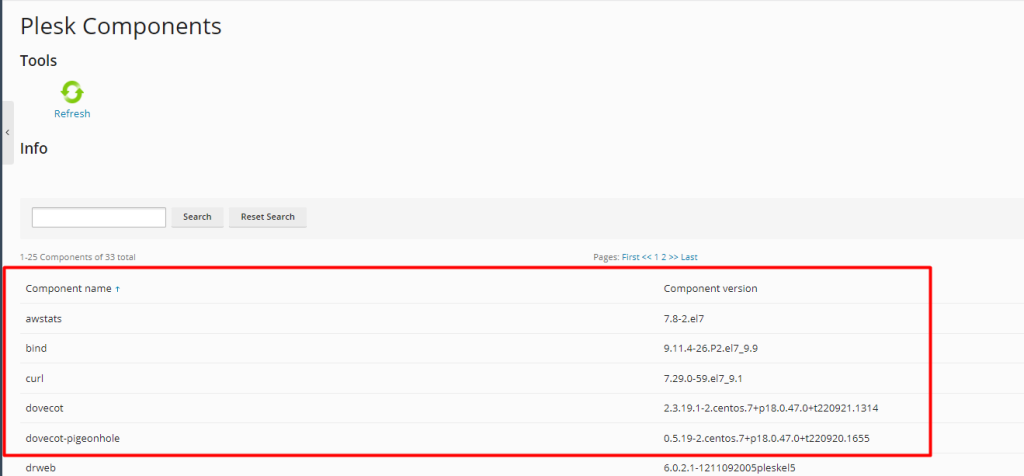Collapse the left sidebar with the arrow handle
This screenshot has width=1024, height=476.
click(7, 133)
